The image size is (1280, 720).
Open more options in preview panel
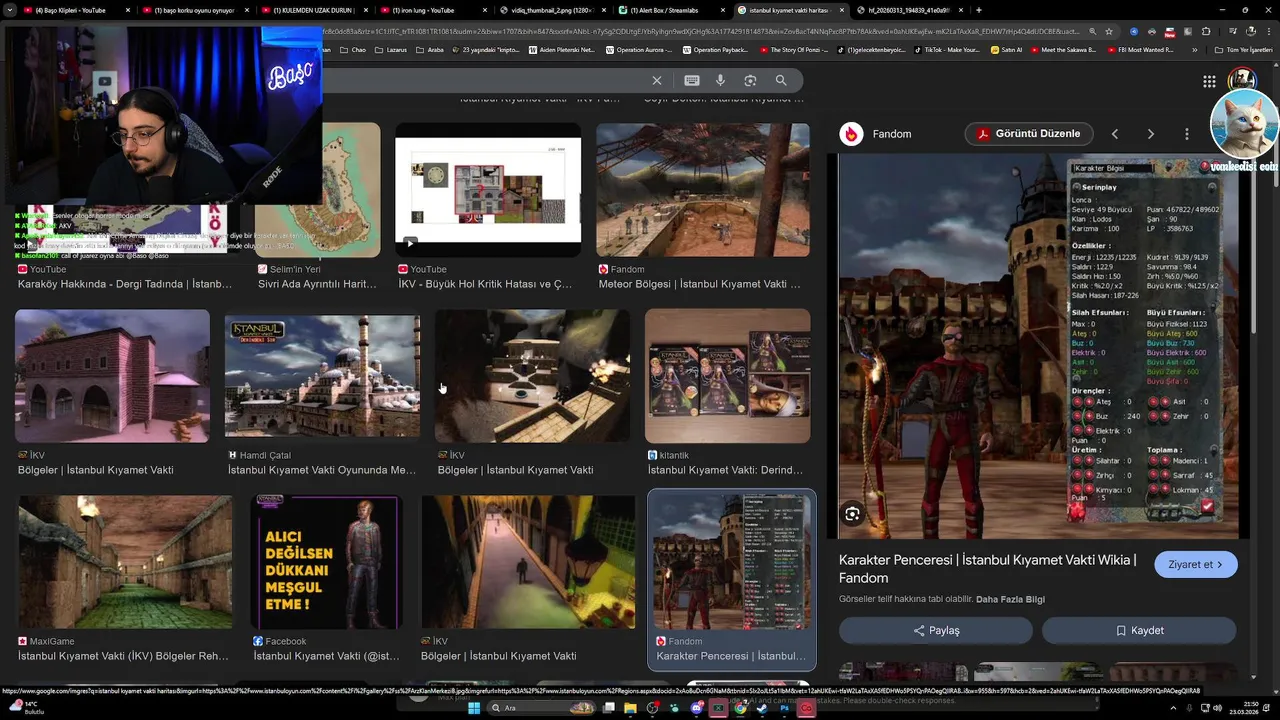click(x=1187, y=134)
